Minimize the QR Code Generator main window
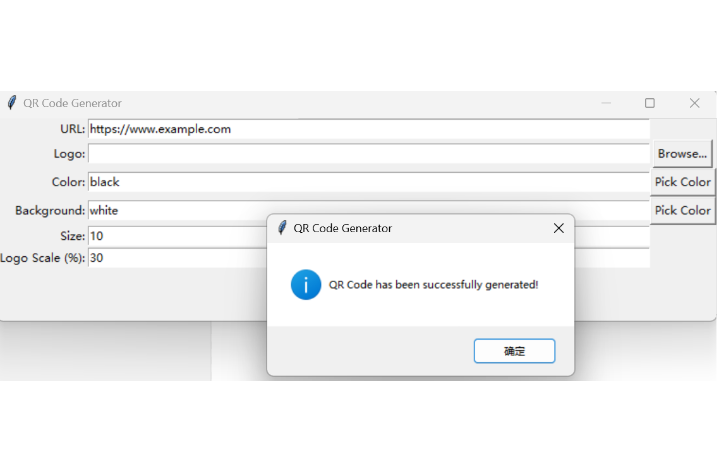 point(606,103)
